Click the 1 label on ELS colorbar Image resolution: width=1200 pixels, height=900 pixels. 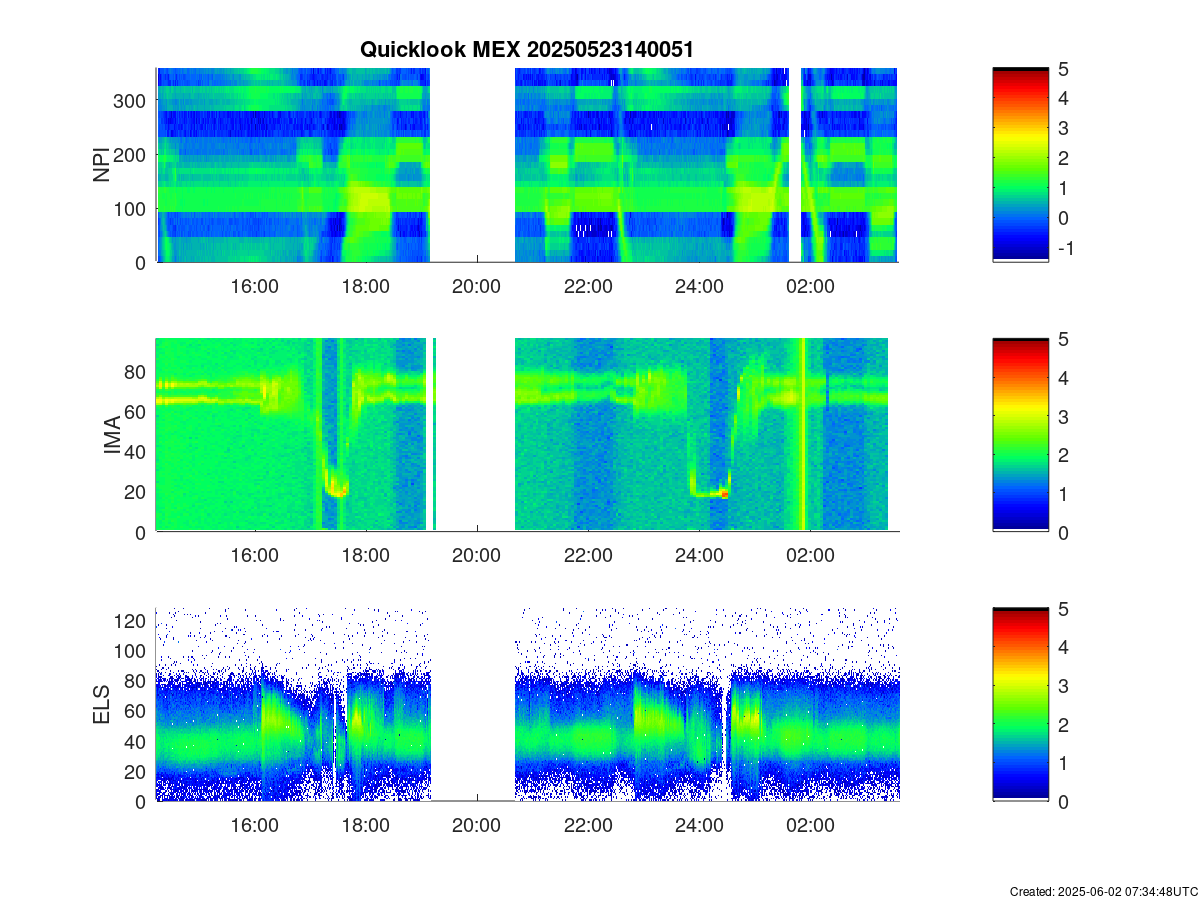point(1064,763)
